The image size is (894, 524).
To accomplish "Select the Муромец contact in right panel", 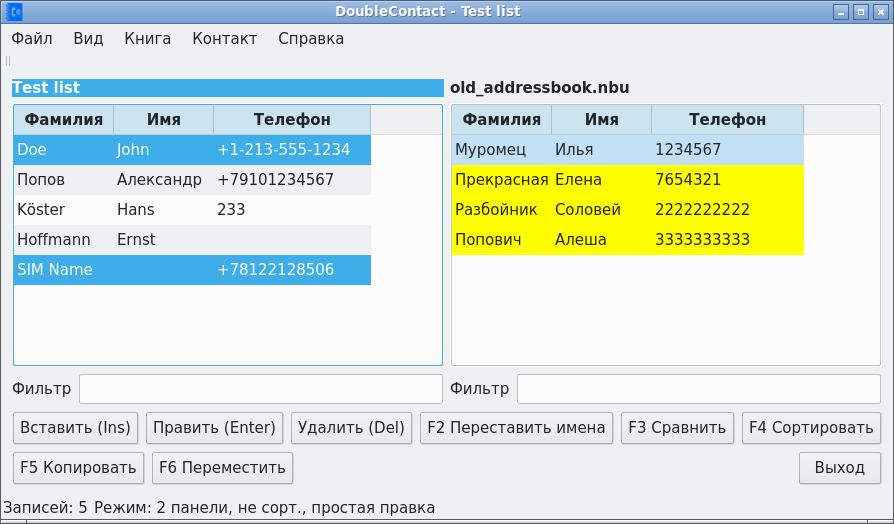I will (x=628, y=150).
